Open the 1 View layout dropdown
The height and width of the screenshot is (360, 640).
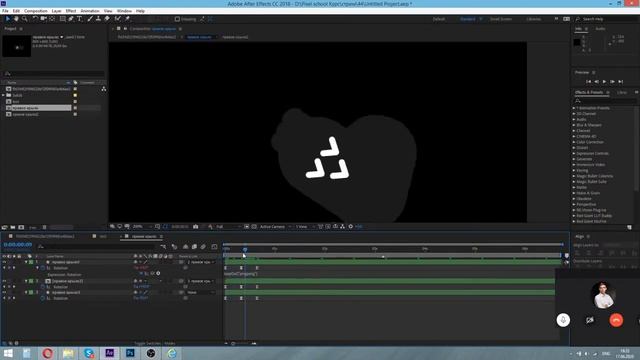click(305, 227)
